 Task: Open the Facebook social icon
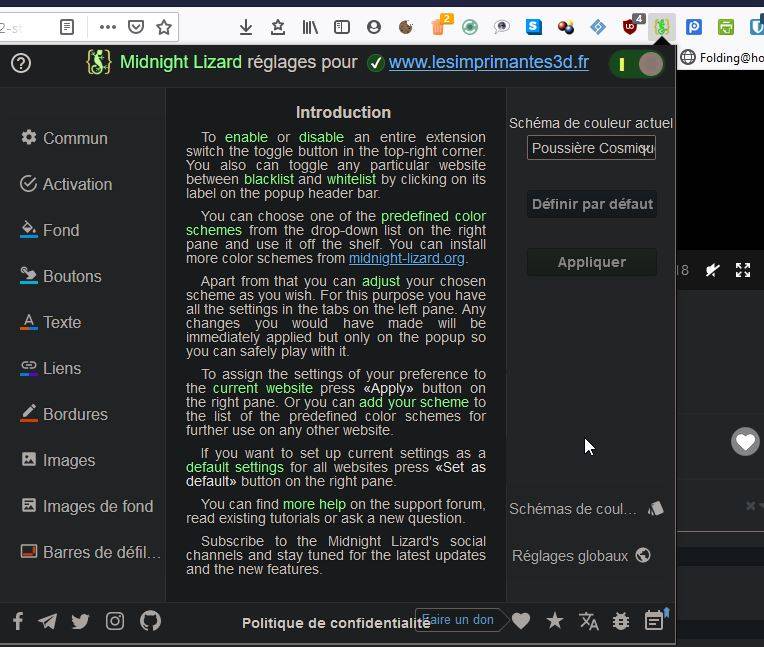pos(18,621)
